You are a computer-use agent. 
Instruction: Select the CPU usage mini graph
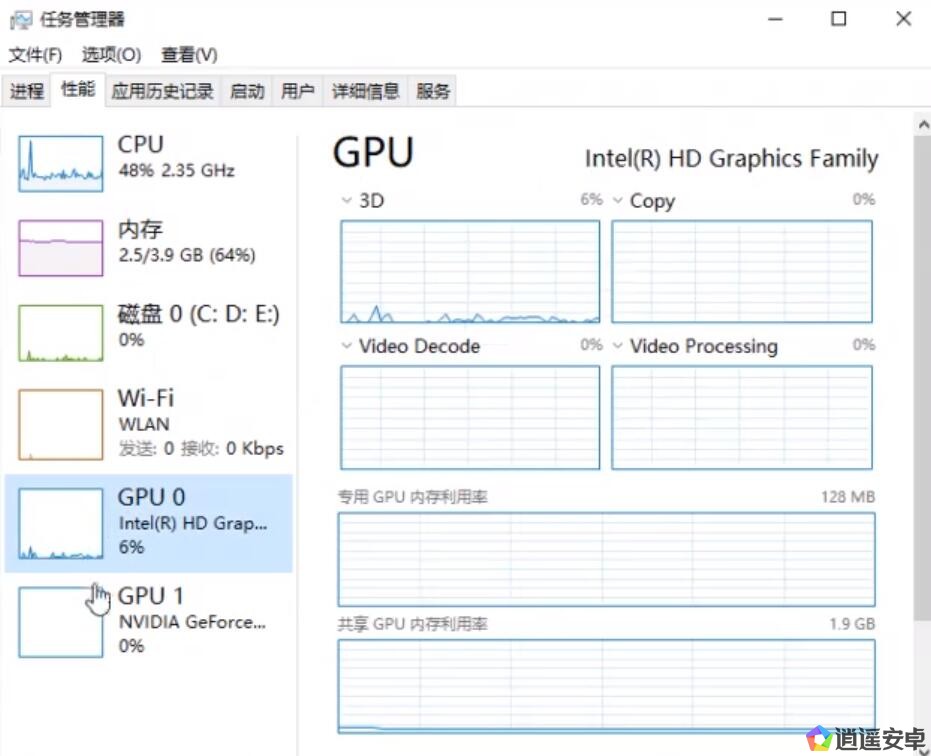click(x=61, y=164)
